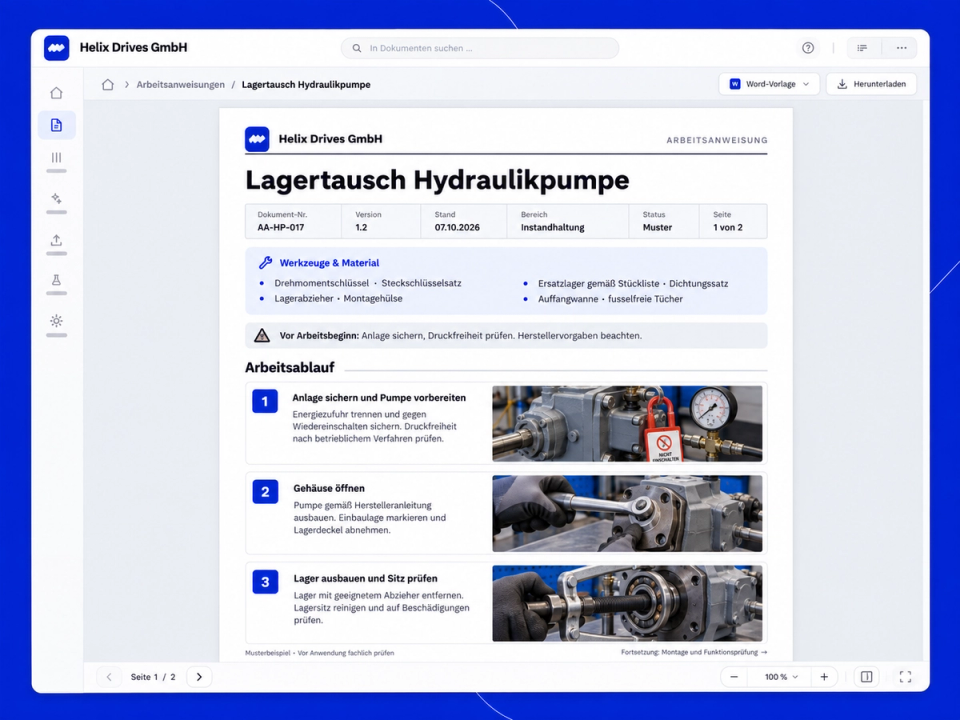
Task: Open the upload sidebar icon
Action: (x=56, y=239)
